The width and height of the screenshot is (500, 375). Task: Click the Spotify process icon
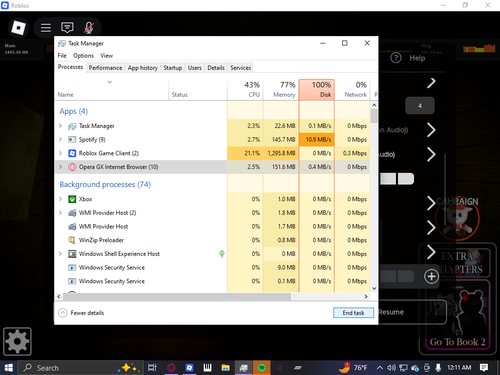click(x=72, y=139)
